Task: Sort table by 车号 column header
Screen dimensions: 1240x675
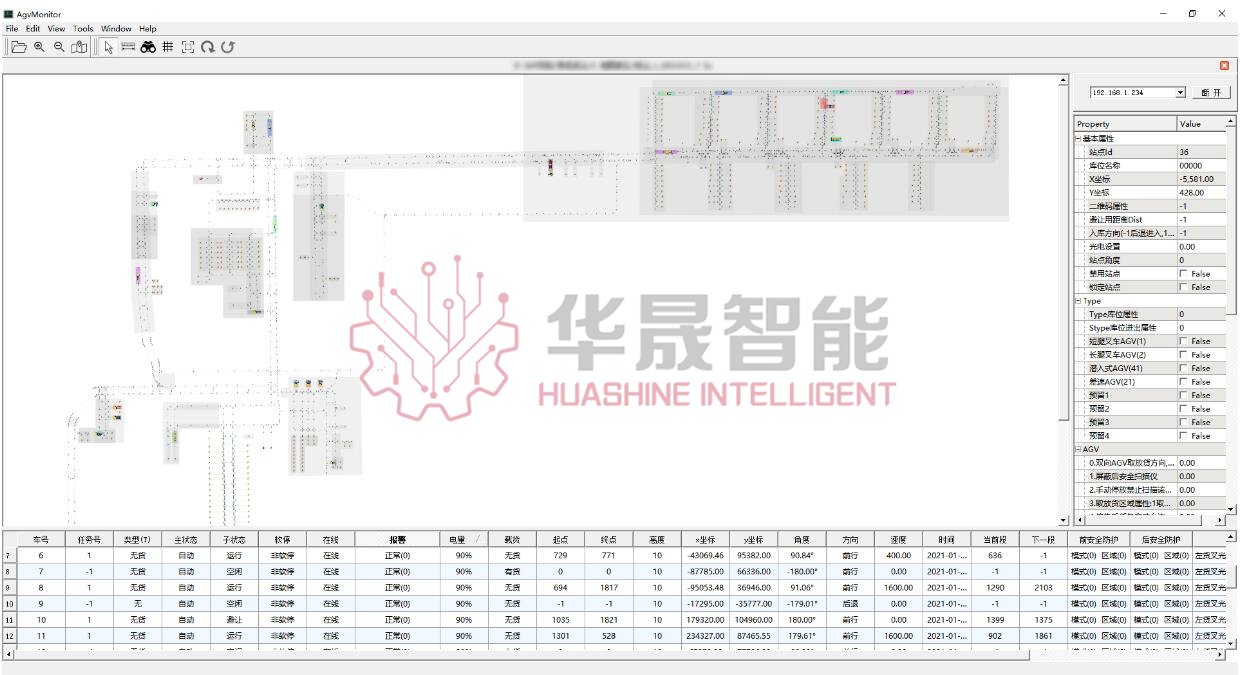Action: (41, 539)
